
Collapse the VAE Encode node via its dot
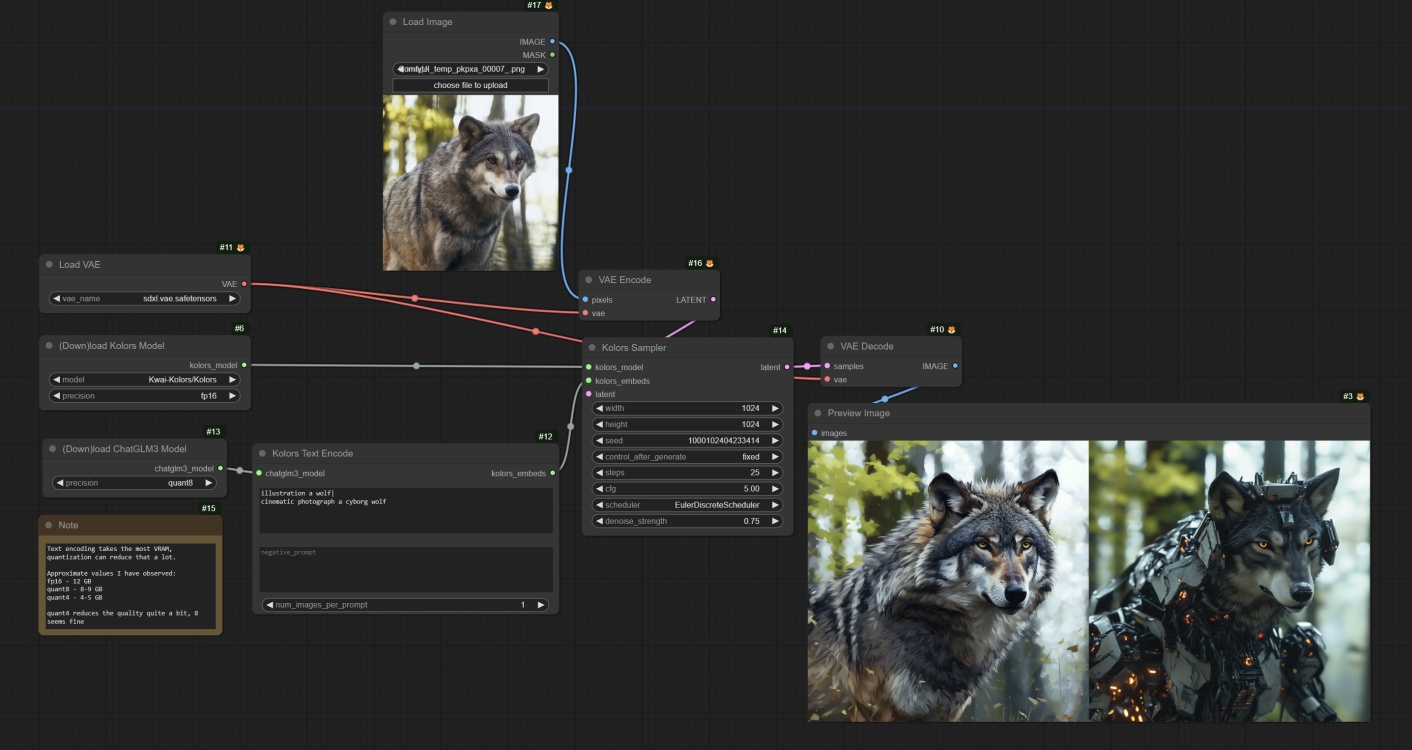(589, 280)
